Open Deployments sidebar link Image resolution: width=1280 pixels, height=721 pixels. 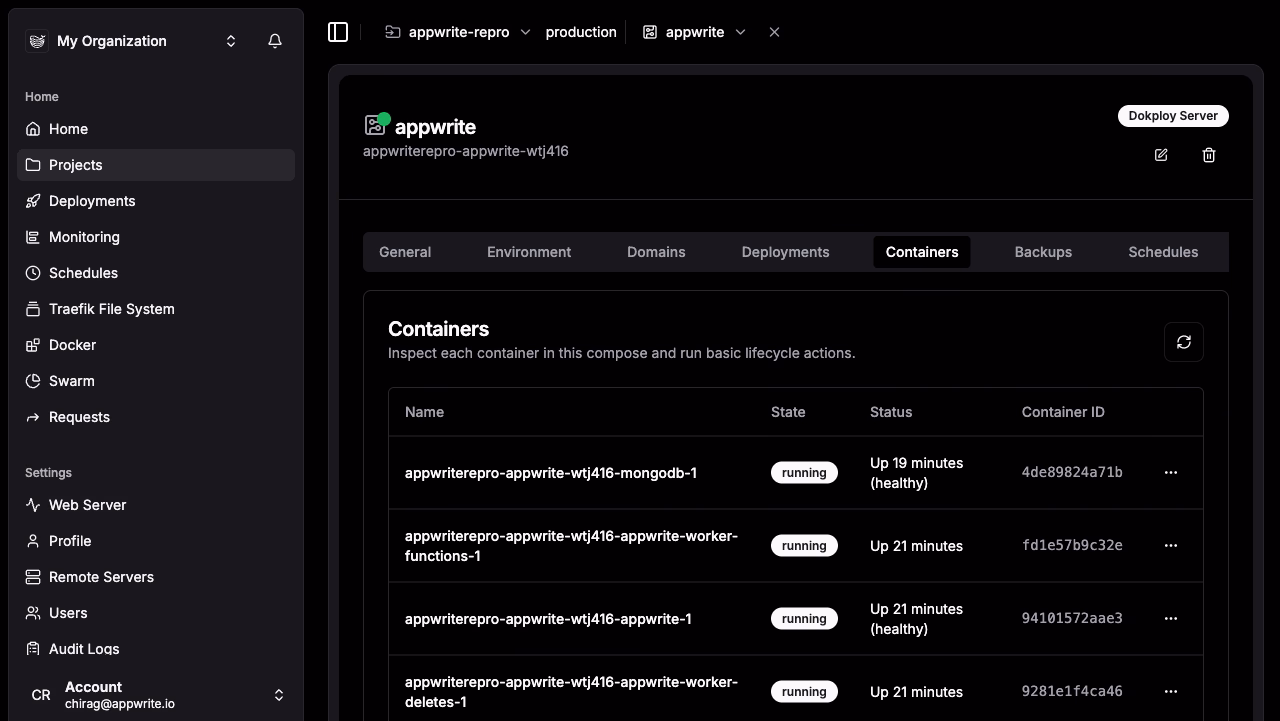pyautogui.click(x=156, y=201)
